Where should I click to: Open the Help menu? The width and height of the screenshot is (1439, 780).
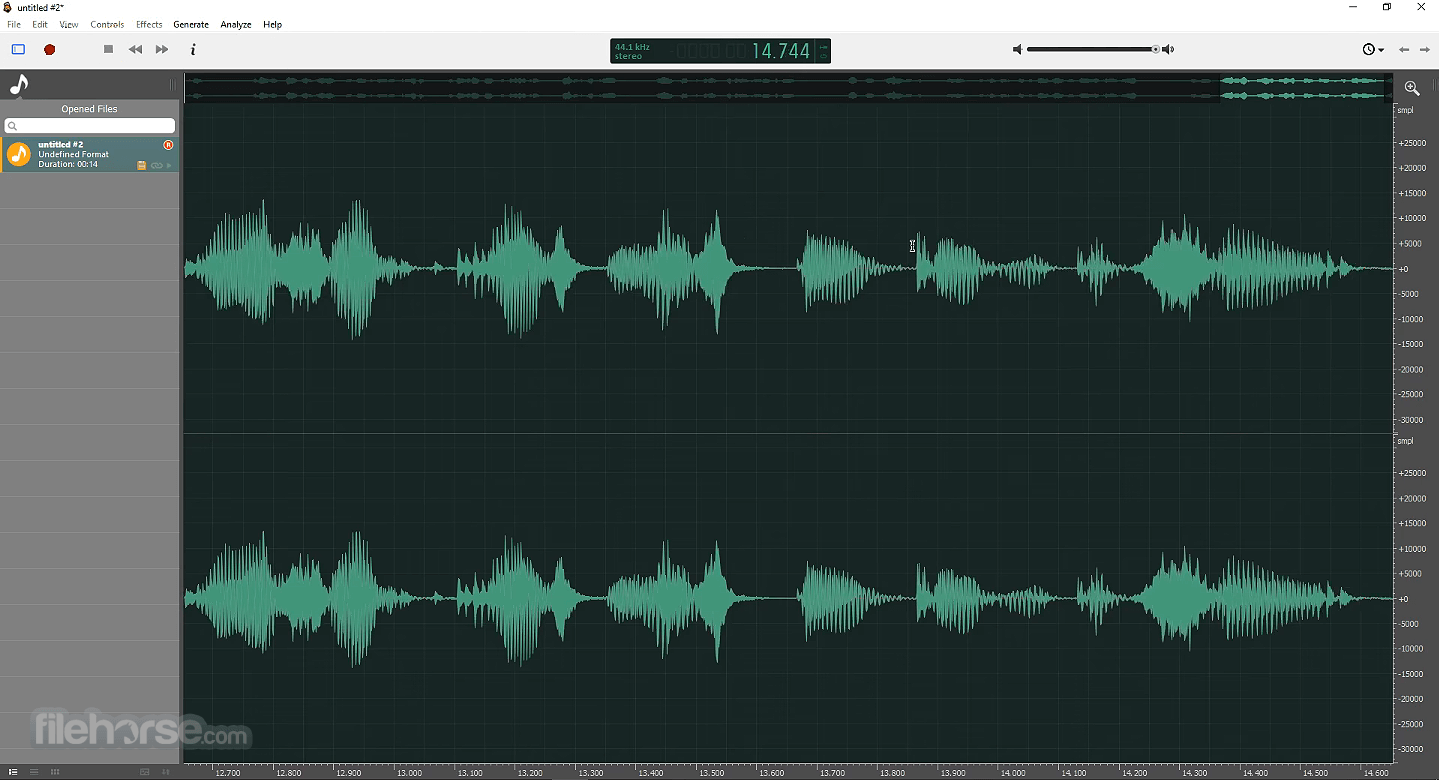pos(272,24)
